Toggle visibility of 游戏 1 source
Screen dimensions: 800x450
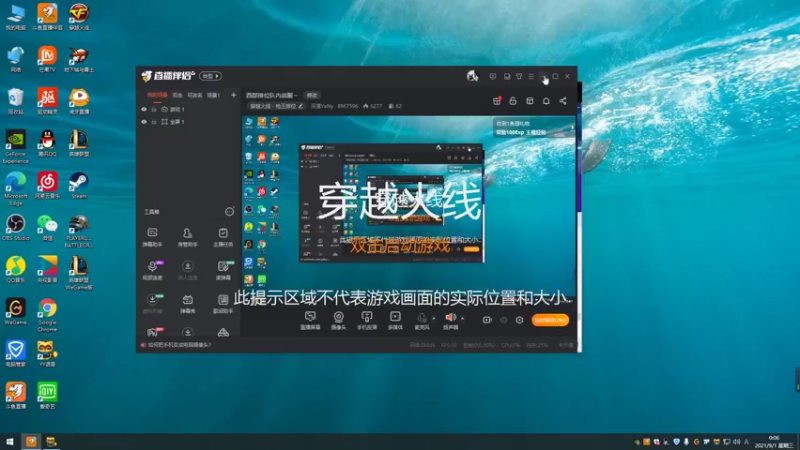tap(144, 109)
